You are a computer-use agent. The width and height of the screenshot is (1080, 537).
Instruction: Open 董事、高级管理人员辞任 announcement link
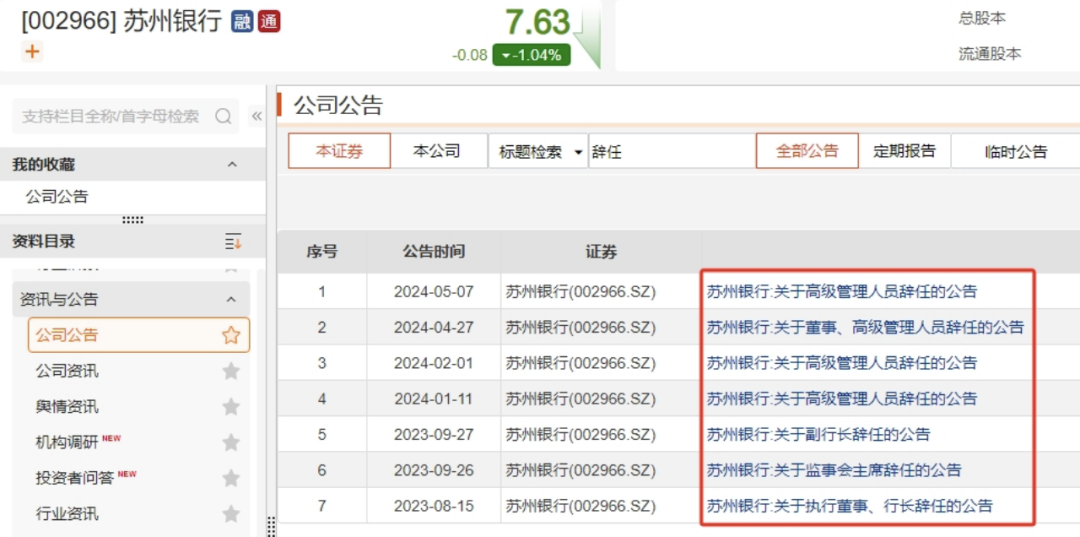865,328
